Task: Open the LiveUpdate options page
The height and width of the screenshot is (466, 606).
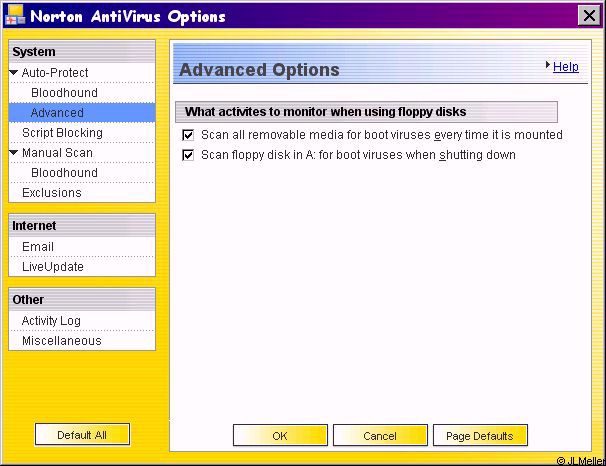Action: 53,267
